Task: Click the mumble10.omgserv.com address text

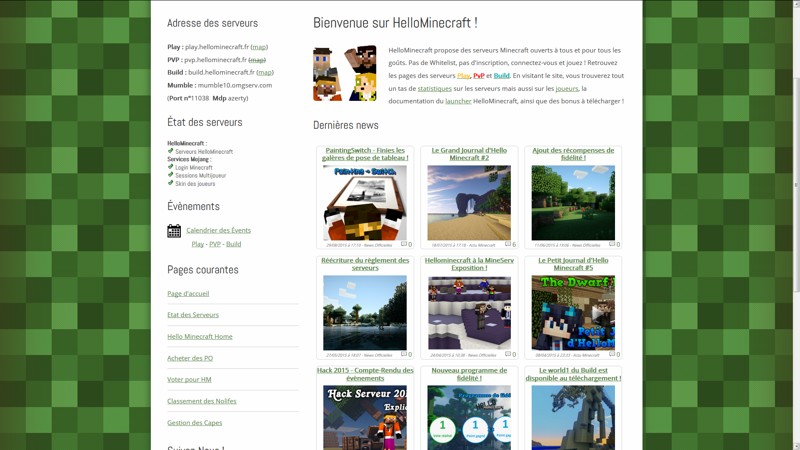Action: (x=235, y=85)
